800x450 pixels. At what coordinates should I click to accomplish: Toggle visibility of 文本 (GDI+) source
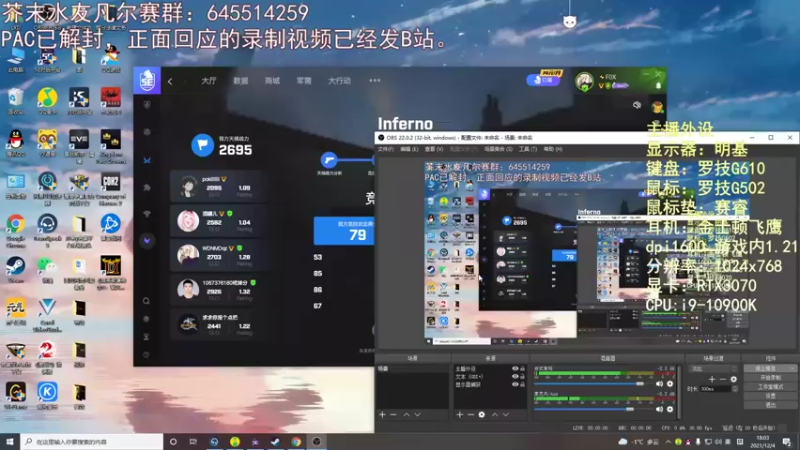[x=515, y=376]
